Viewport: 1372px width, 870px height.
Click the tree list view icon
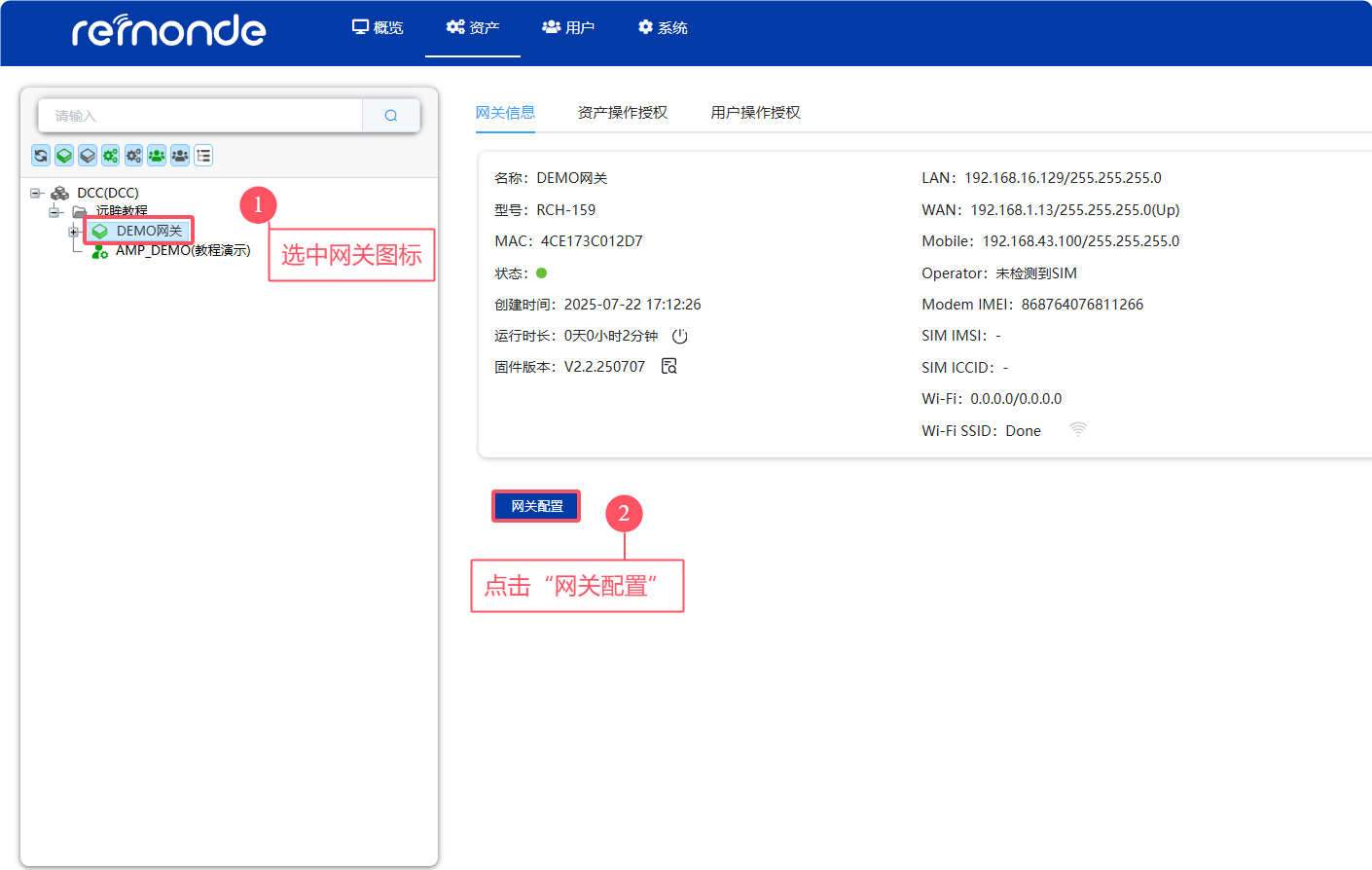pyautogui.click(x=203, y=156)
